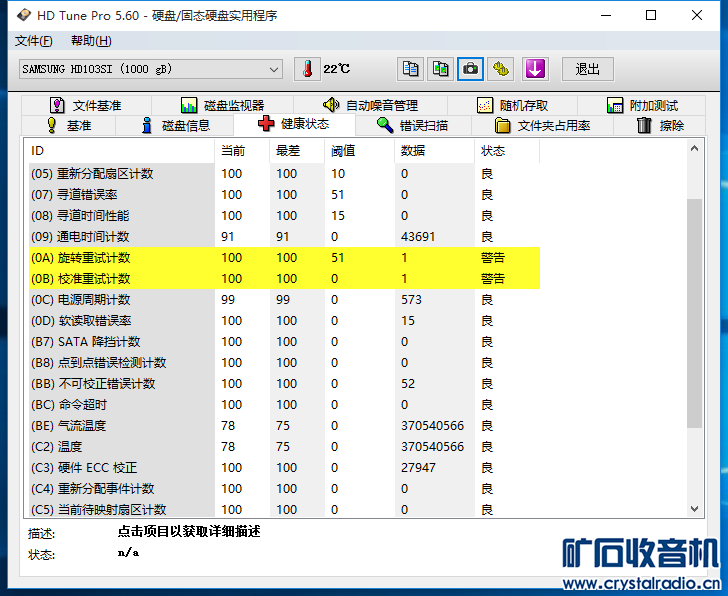Viewport: 728px width, 596px height.
Task: Click the speaker noise management icon
Action: pyautogui.click(x=331, y=105)
